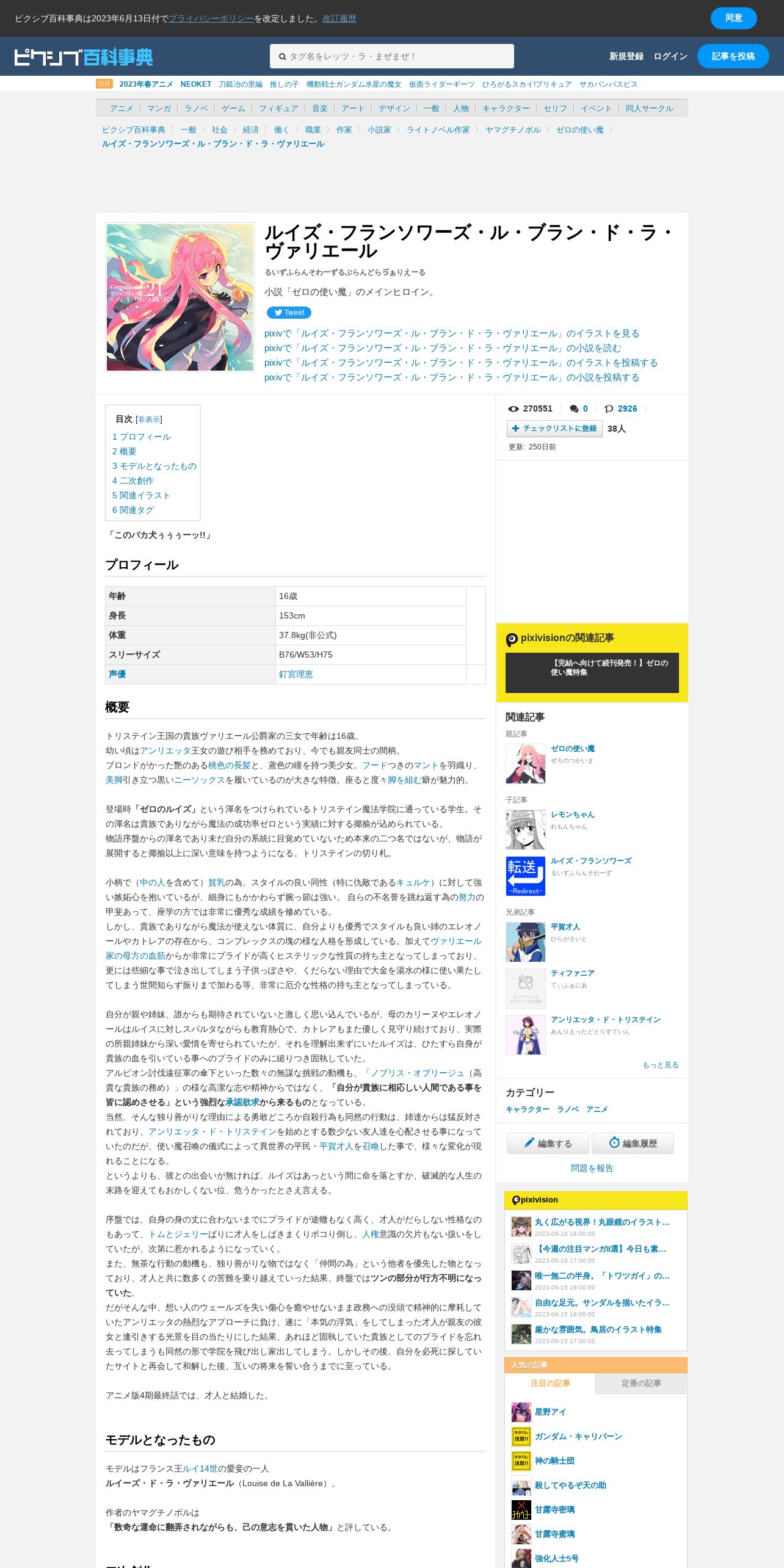This screenshot has width=784, height=1568.
Task: Open 神の騎士団 spoiler warning icon
Action: pos(521,1461)
